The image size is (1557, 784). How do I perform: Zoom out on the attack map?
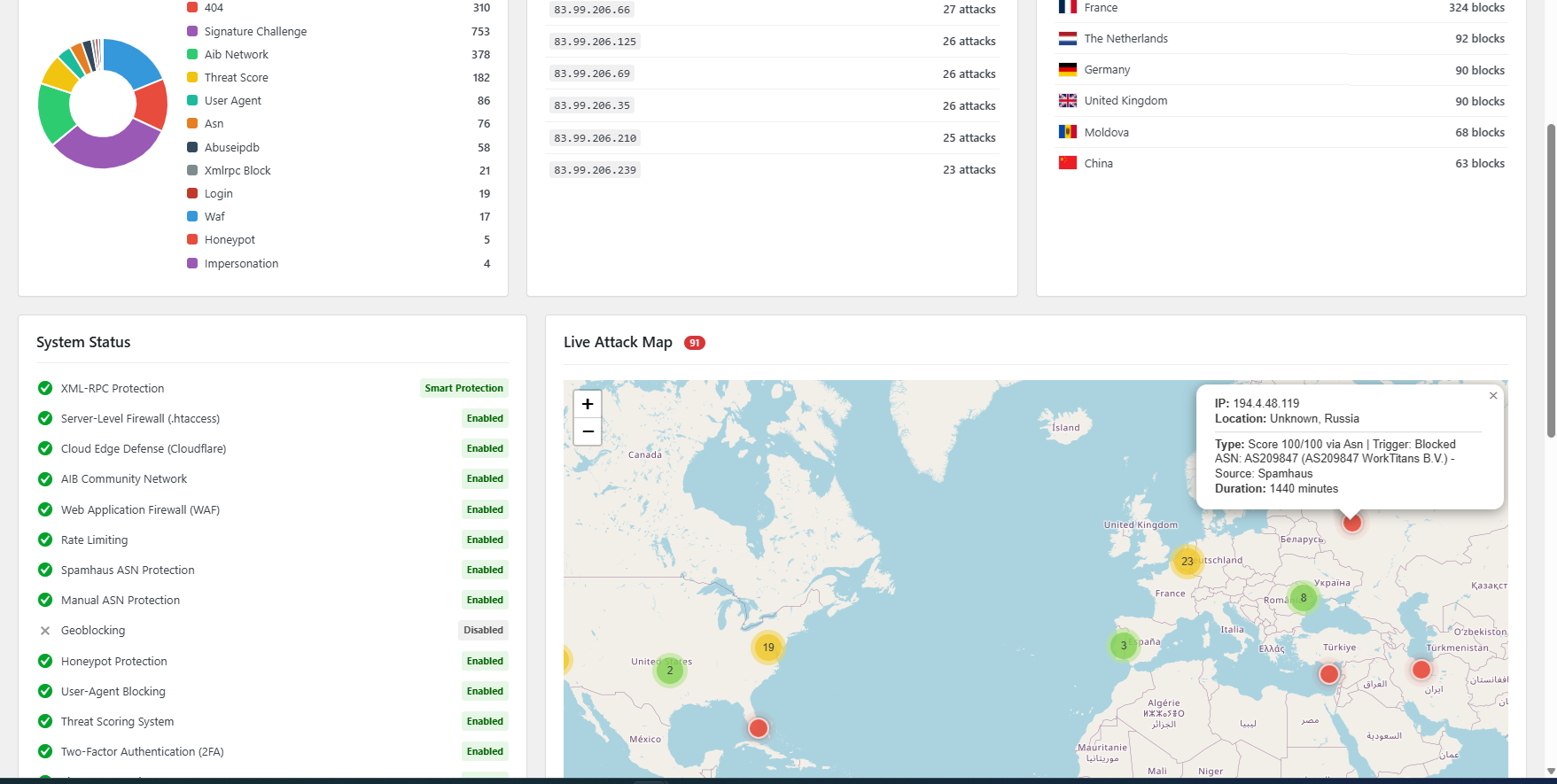click(588, 431)
